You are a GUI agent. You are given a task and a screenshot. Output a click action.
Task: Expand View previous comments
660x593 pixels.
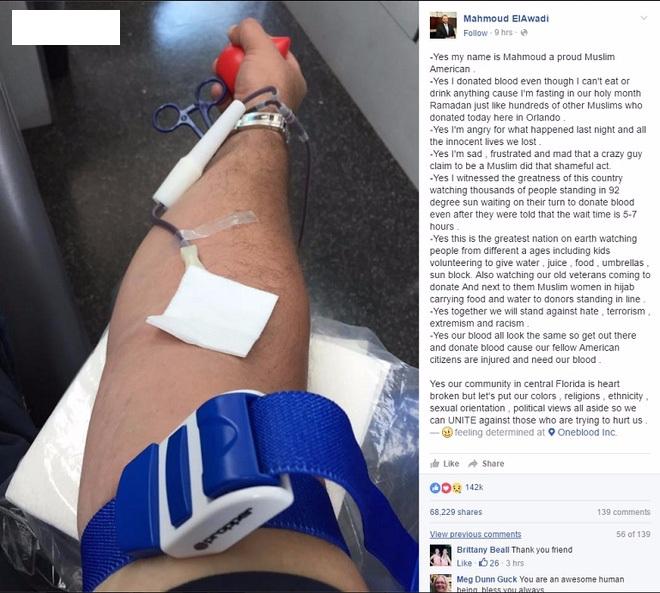[475, 534]
